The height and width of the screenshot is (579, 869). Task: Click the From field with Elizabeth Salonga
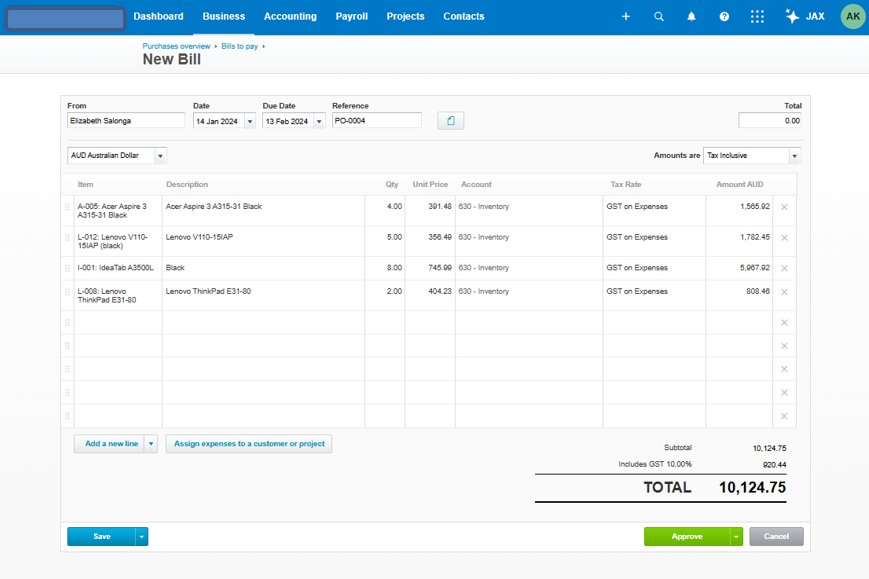pyautogui.click(x=126, y=121)
